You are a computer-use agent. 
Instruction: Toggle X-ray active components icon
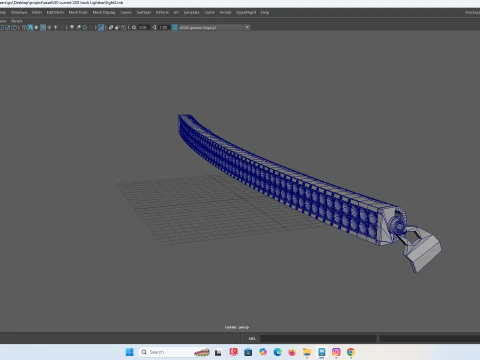[117, 27]
